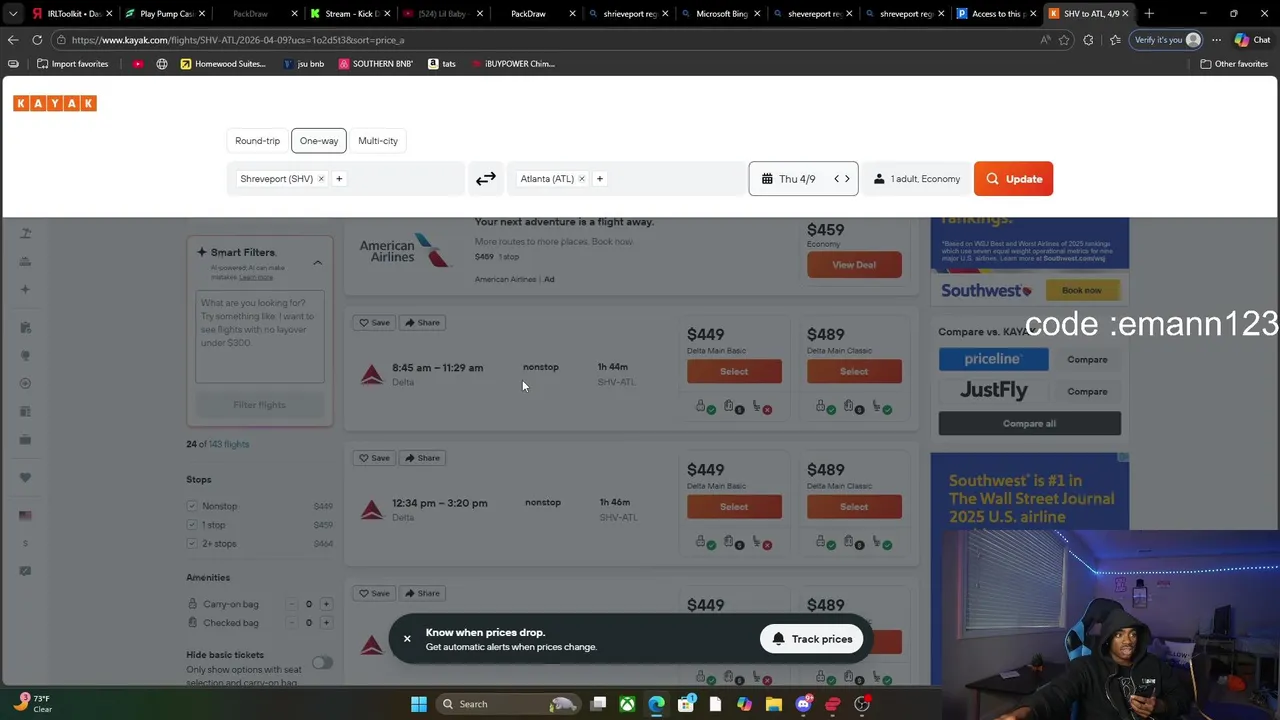Open the Other favorites folder
Image resolution: width=1280 pixels, height=720 pixels.
pos(1234,64)
